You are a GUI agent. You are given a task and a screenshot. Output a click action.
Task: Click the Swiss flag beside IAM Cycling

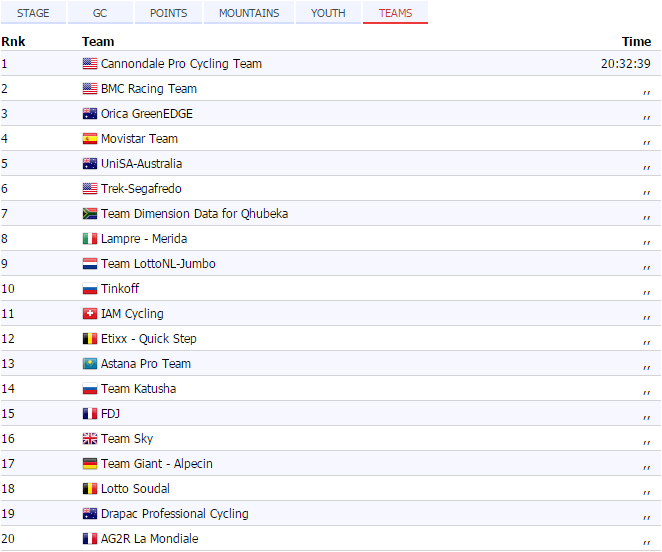coord(90,313)
